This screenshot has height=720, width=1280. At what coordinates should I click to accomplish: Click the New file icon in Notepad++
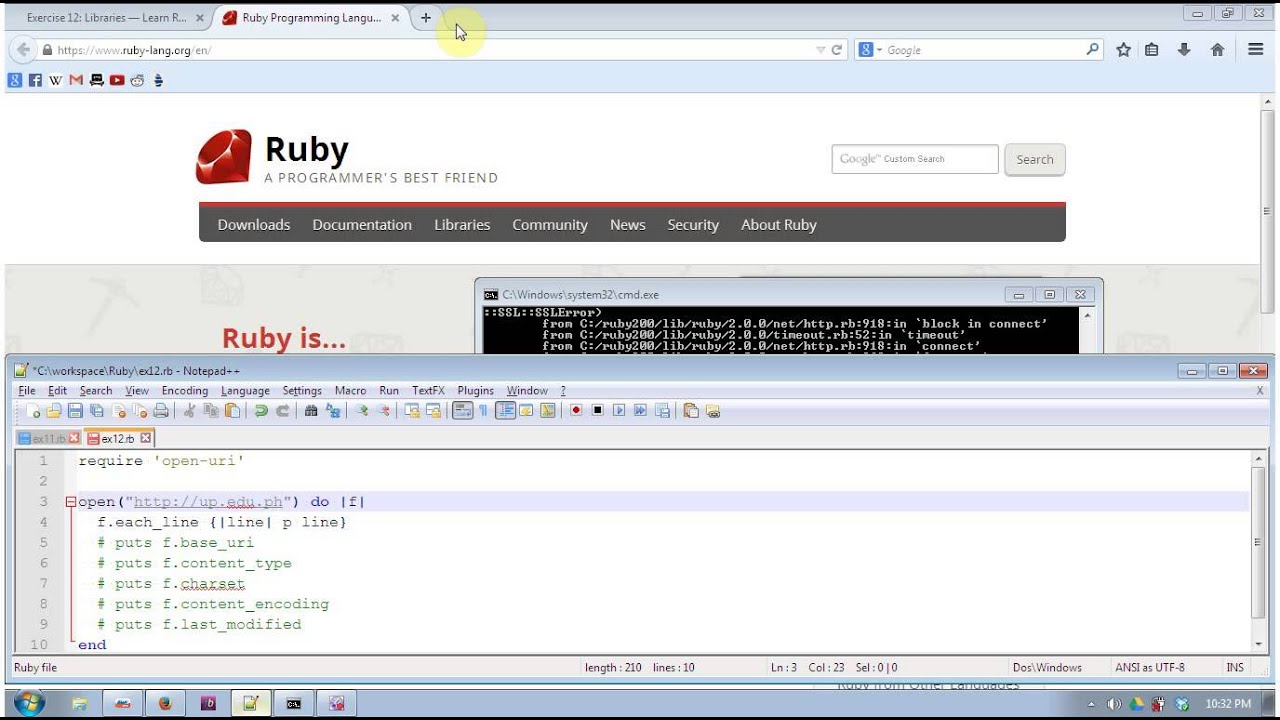coord(33,410)
